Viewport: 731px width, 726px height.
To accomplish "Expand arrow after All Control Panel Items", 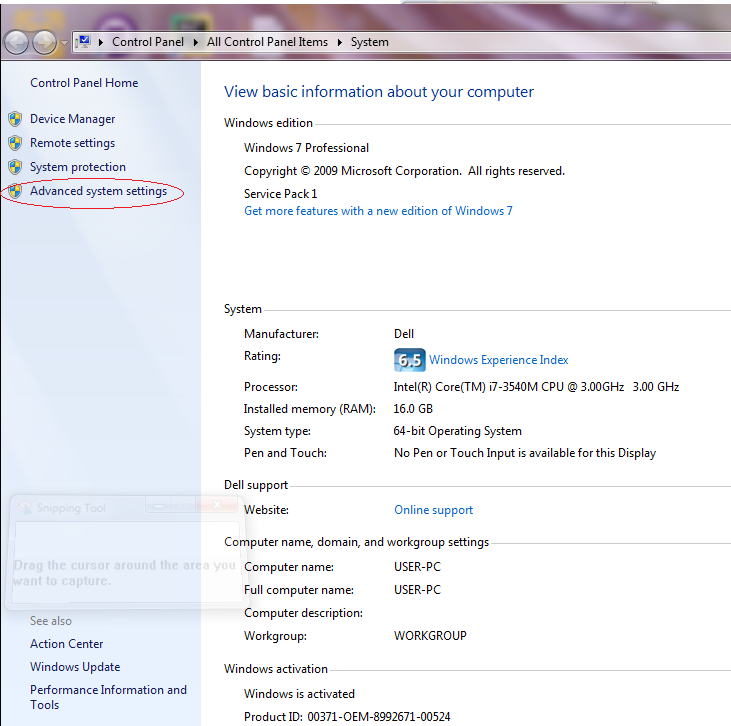I will pyautogui.click(x=340, y=42).
